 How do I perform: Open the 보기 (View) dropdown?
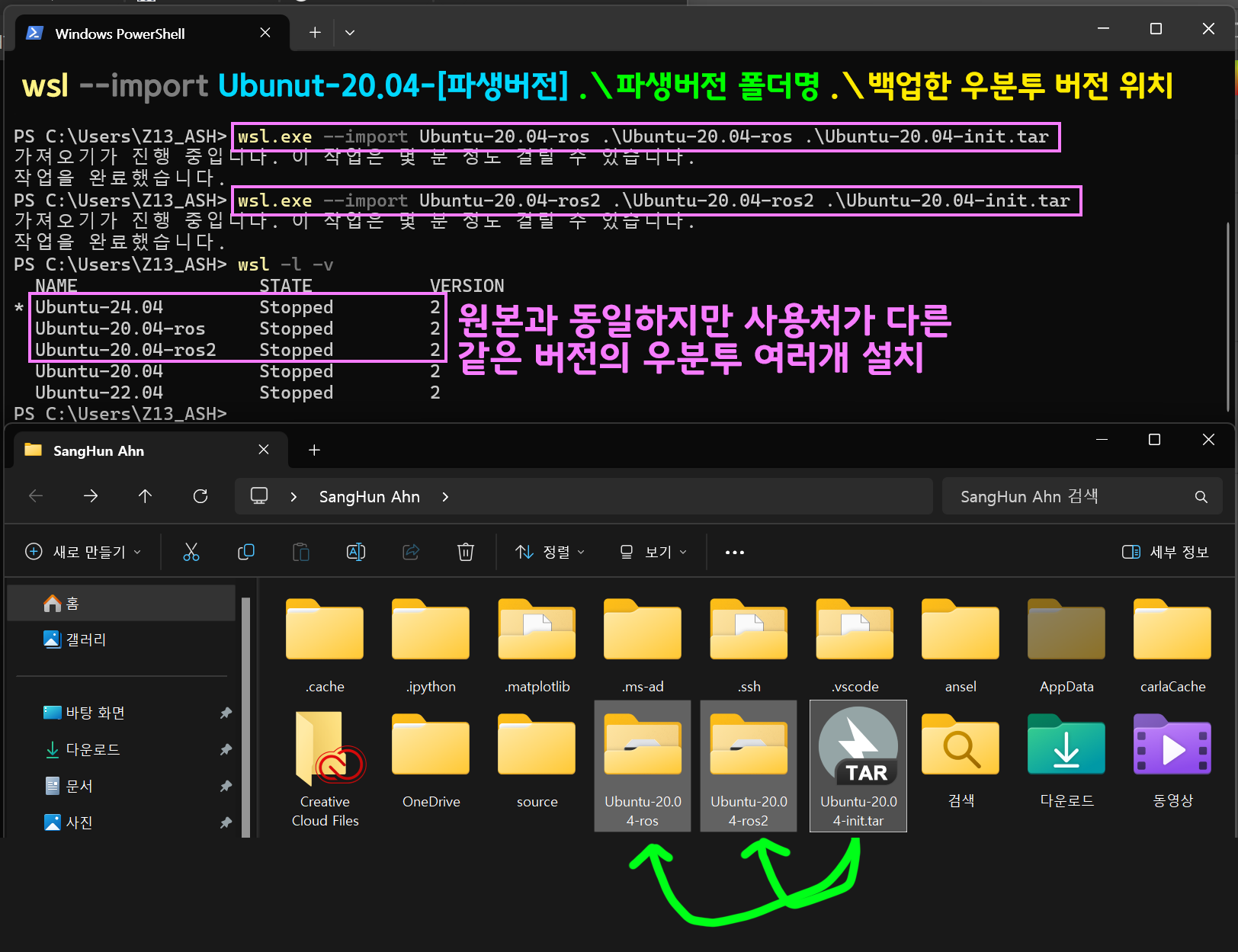click(654, 552)
